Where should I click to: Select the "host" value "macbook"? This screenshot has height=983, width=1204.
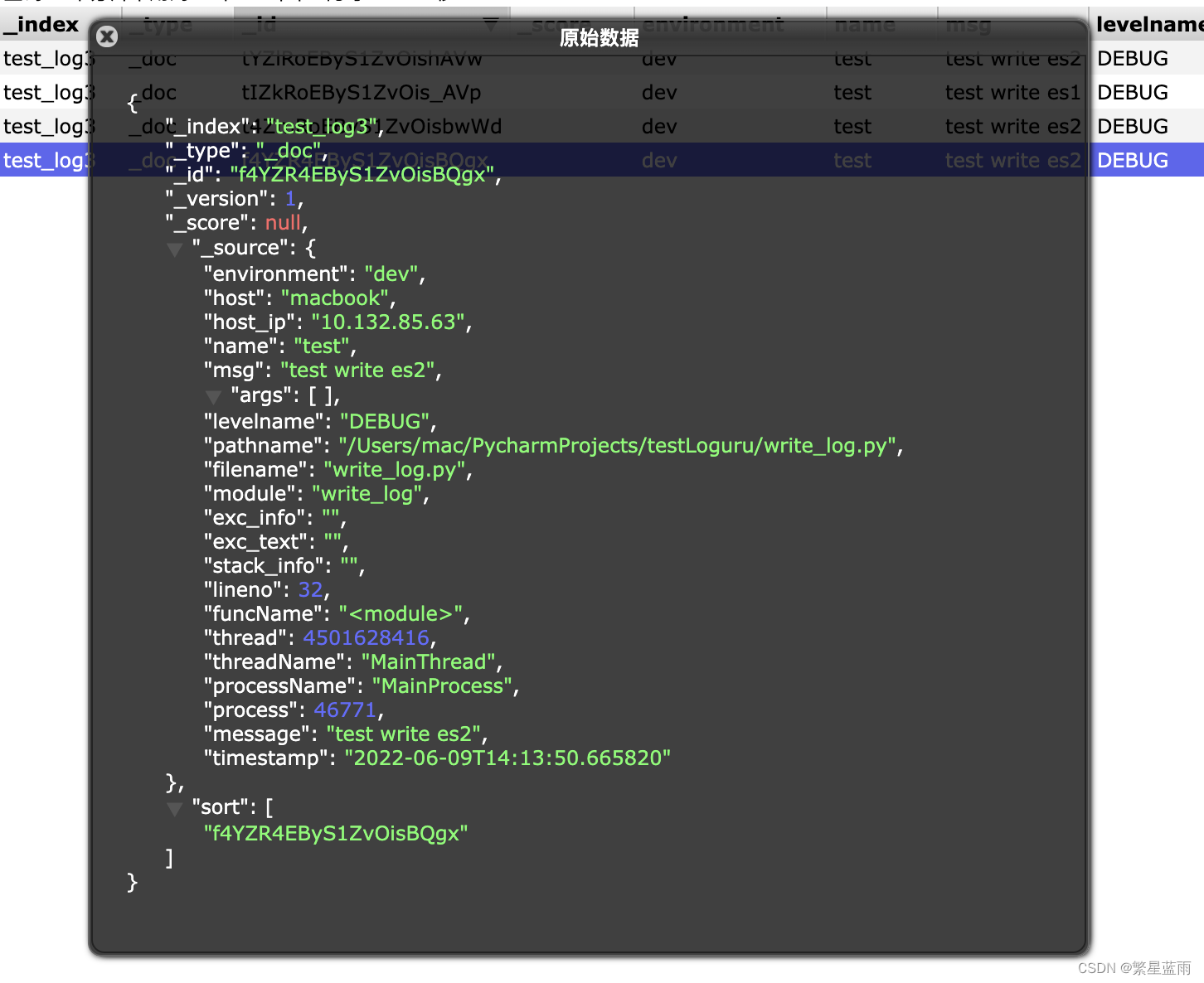tap(335, 298)
